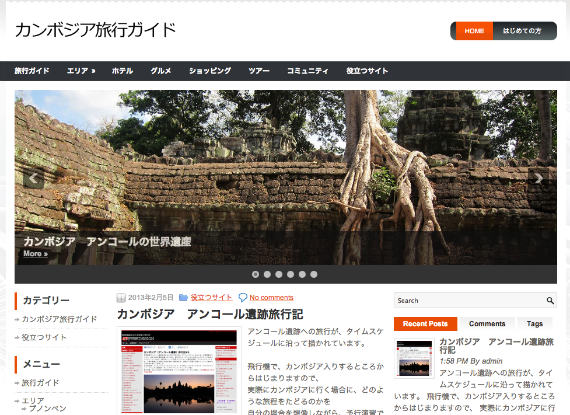
Task: Open ショッピング in the navigation bar
Action: [x=210, y=71]
